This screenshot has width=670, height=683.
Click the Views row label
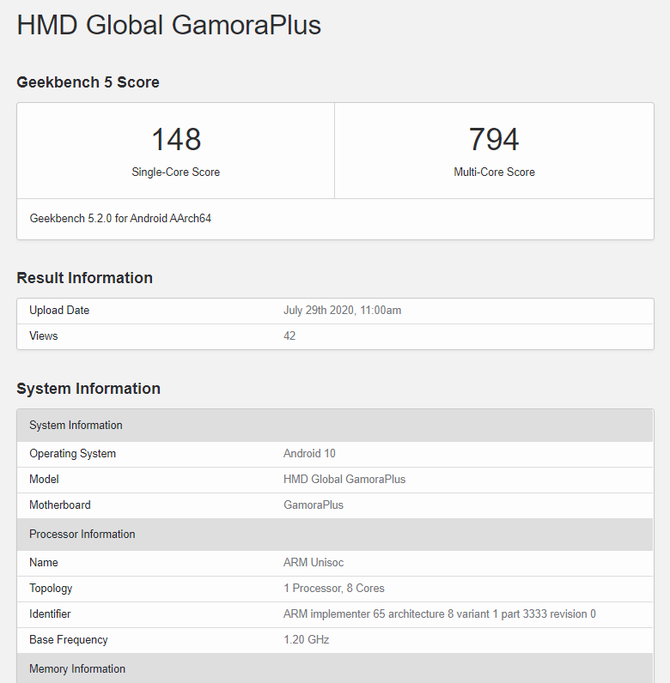point(44,336)
